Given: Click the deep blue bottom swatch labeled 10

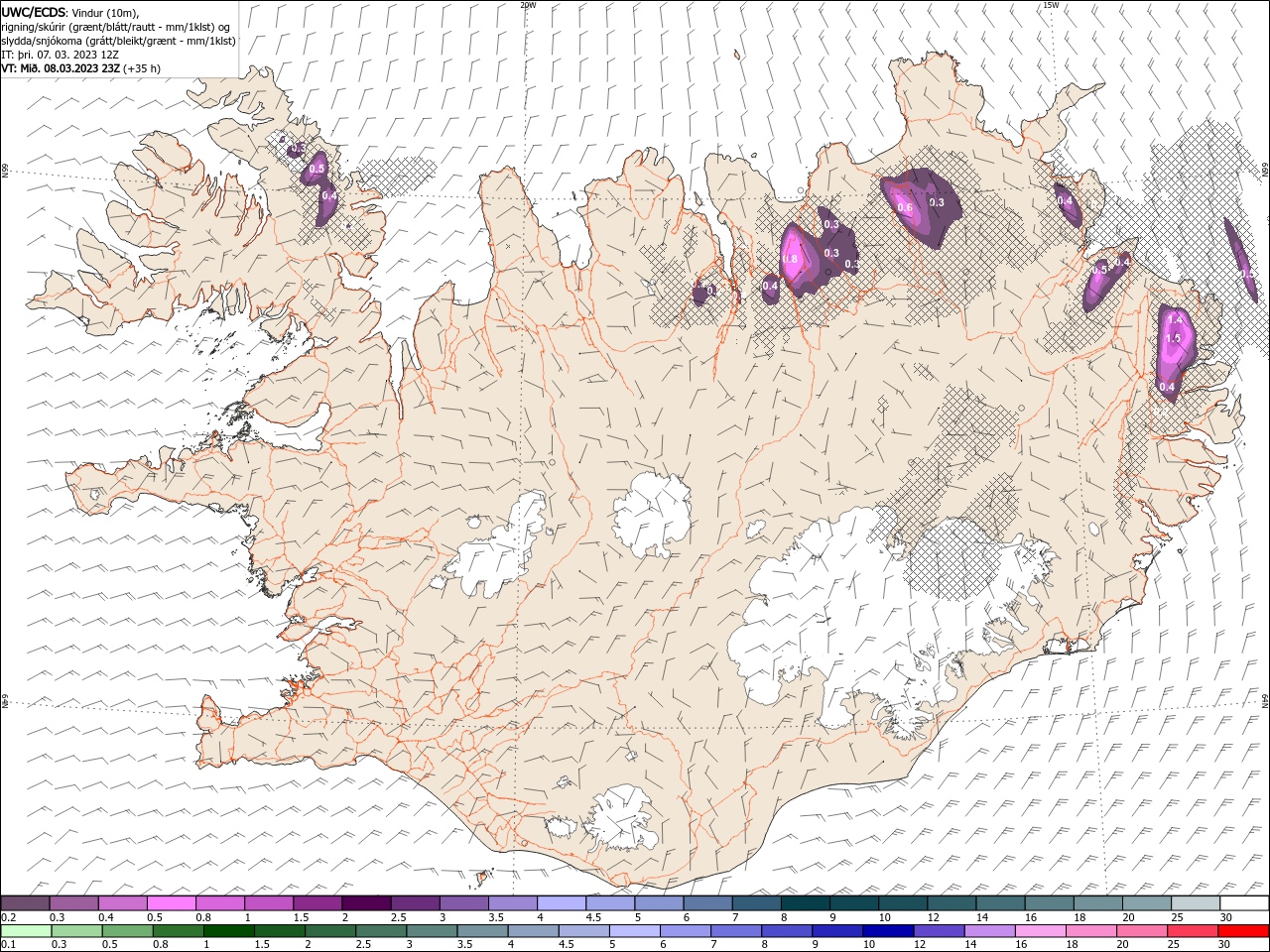Looking at the screenshot, I should pos(887,931).
